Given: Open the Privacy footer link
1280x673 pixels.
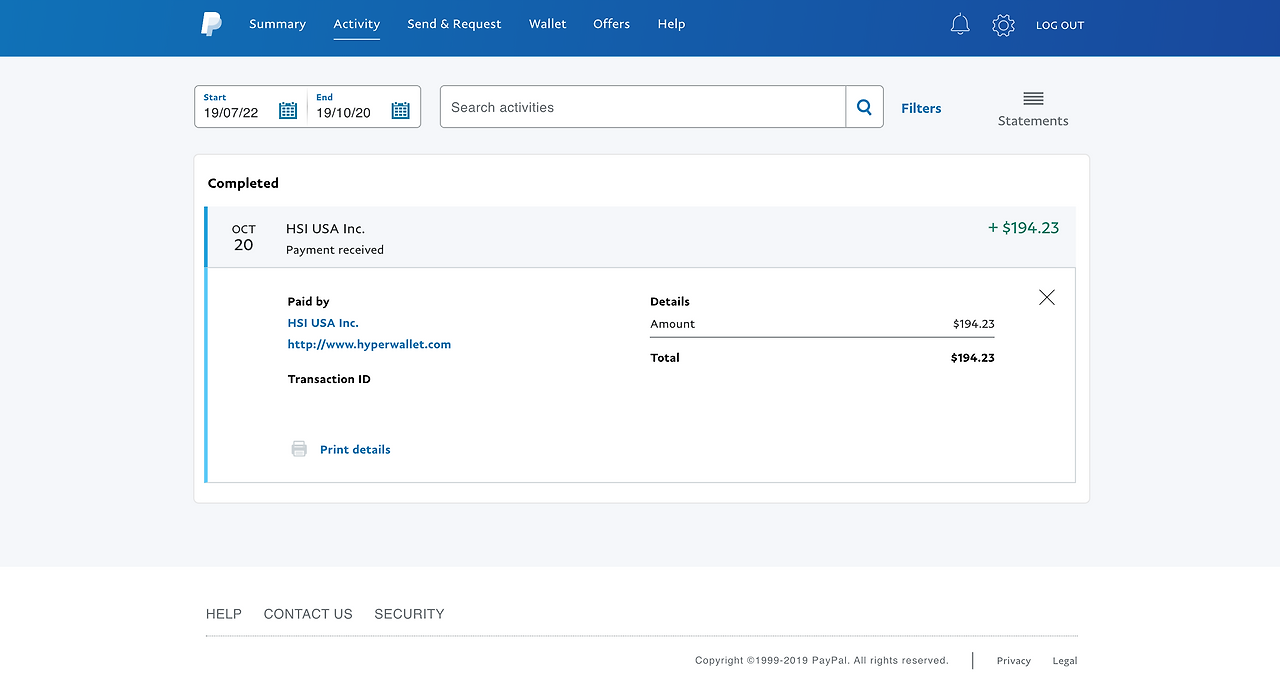Looking at the screenshot, I should click(1013, 660).
